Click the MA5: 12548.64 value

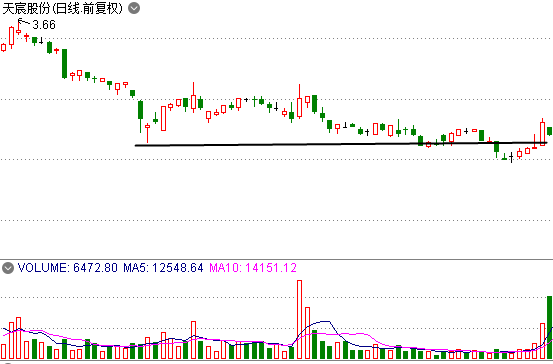163,268
